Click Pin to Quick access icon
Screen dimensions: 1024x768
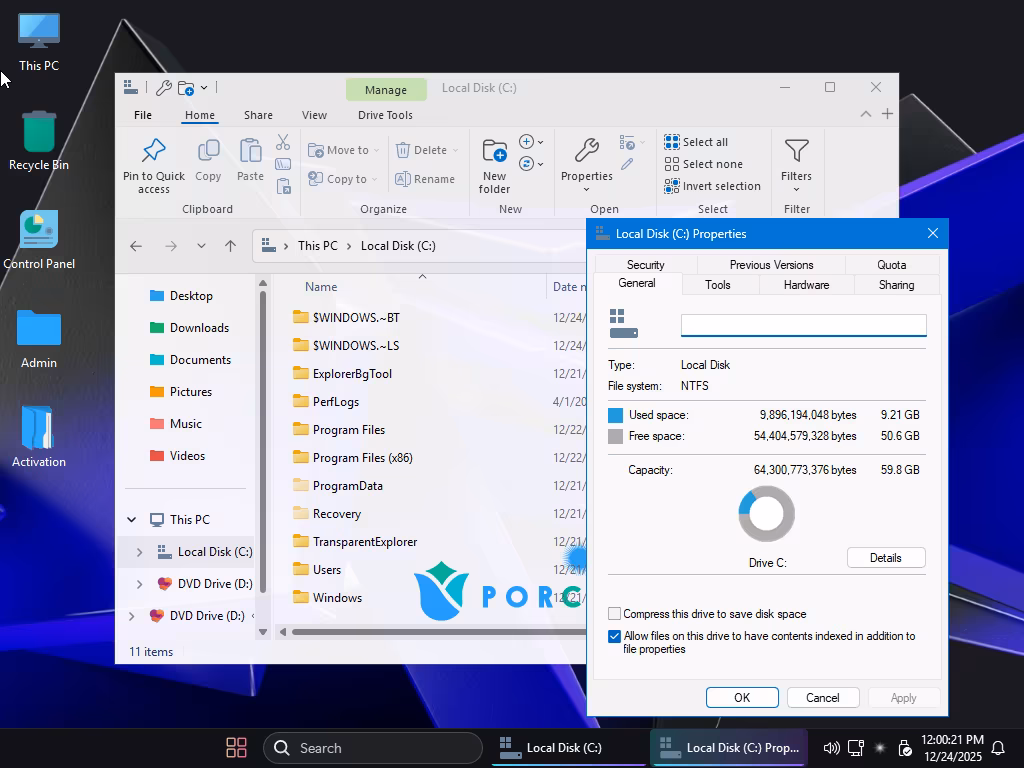153,151
